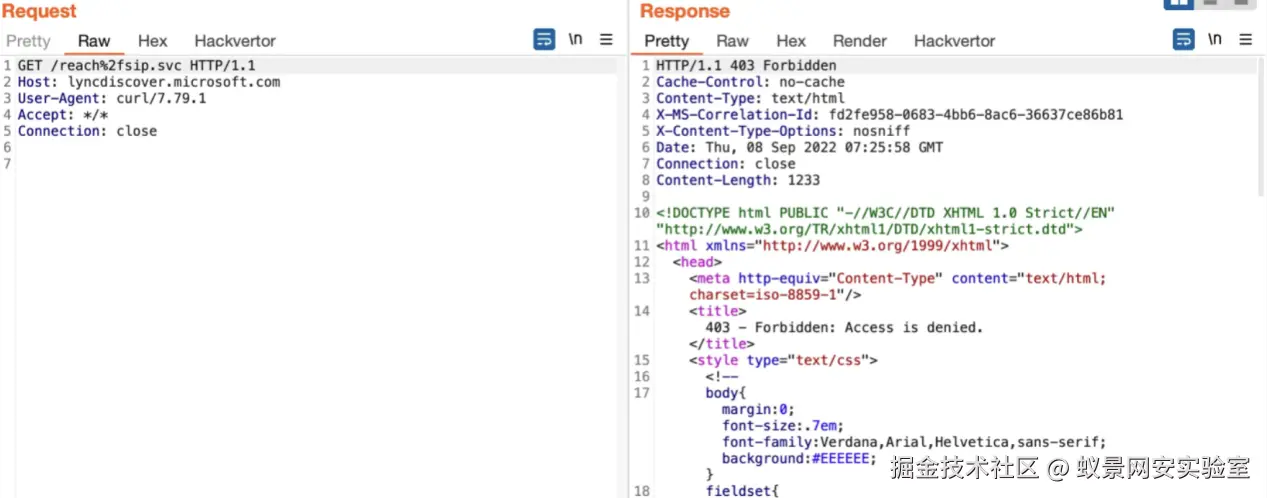The height and width of the screenshot is (498, 1267).
Task: Switch Response view to the Raw tab
Action: pos(732,41)
